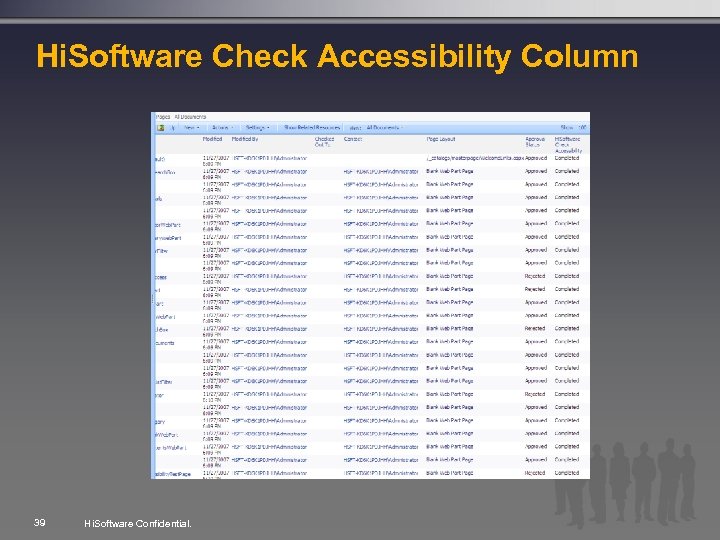Click the Page Layout column header
The height and width of the screenshot is (540, 720).
tap(441, 139)
